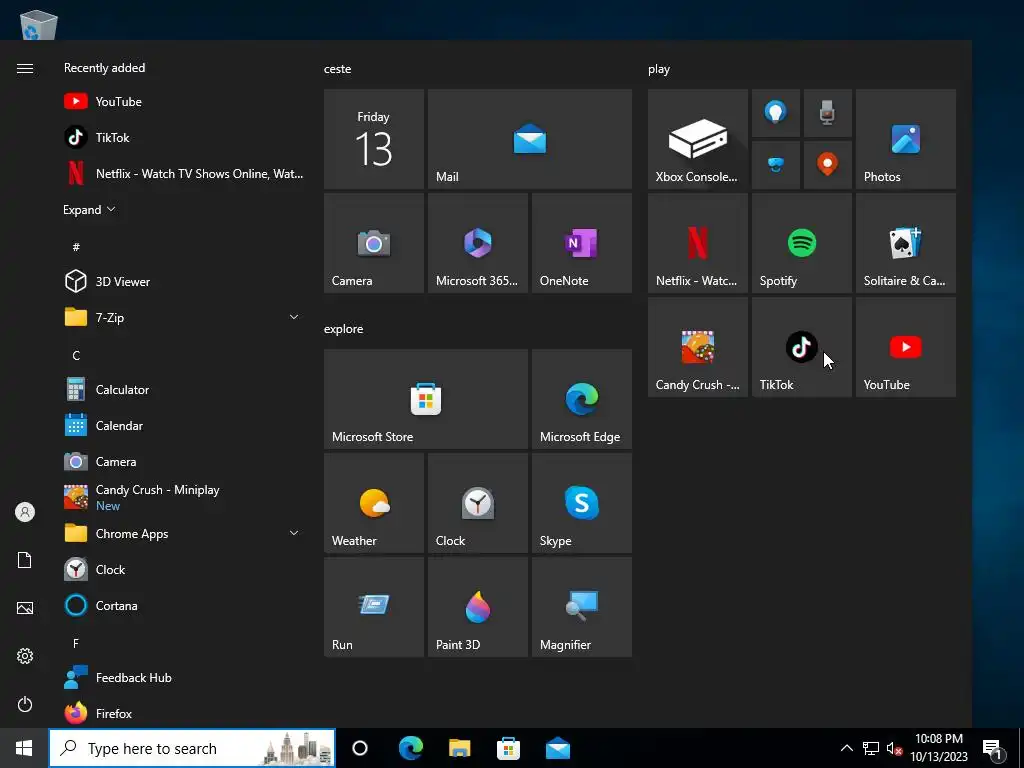
Task: Open the Microsoft Store tile
Action: pyautogui.click(x=426, y=399)
